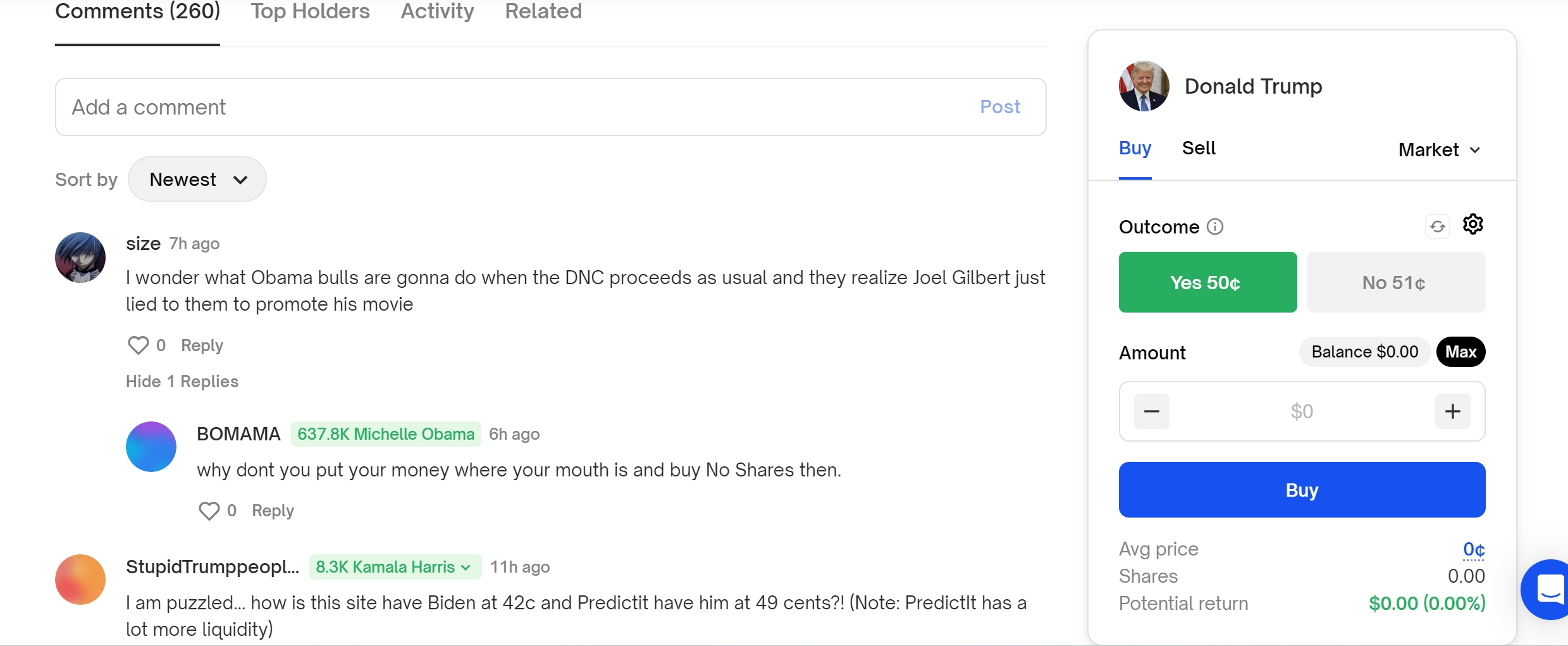
Task: Expand the Market order type dropdown
Action: pyautogui.click(x=1440, y=150)
